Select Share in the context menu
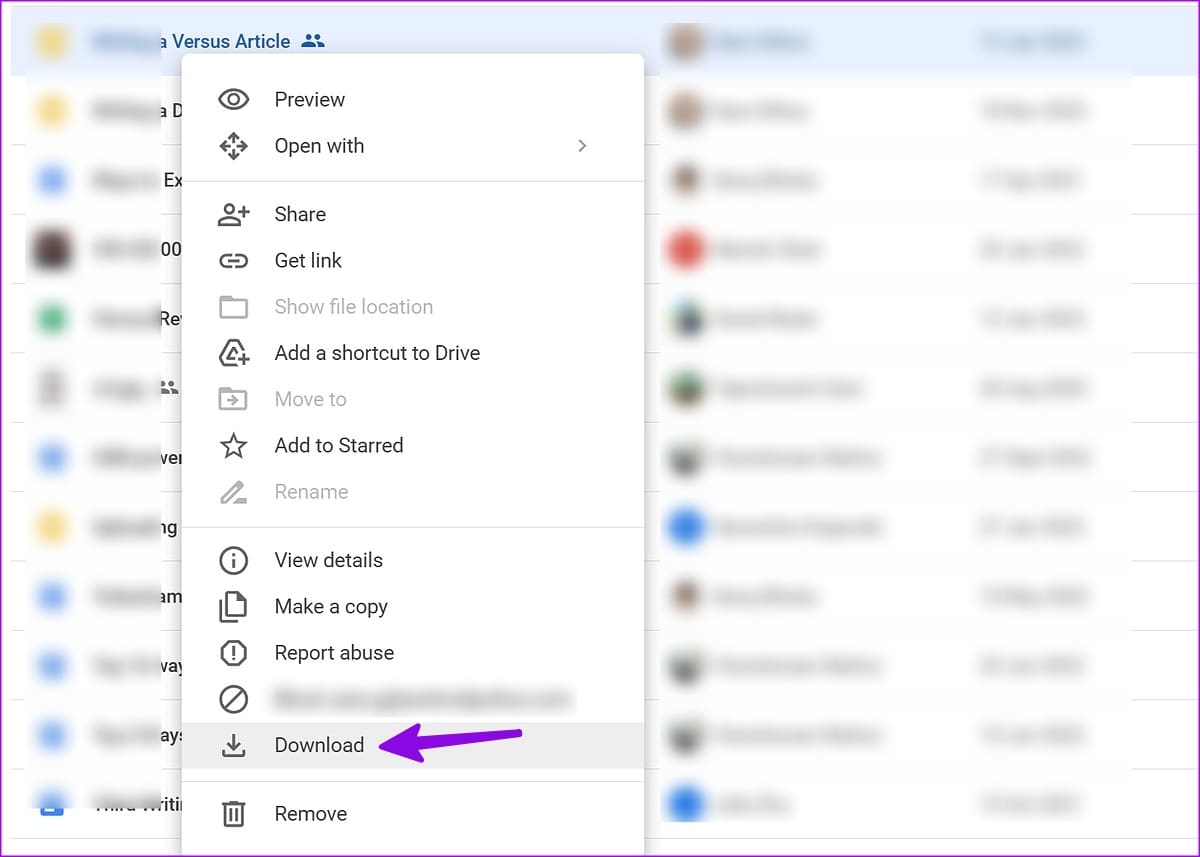The image size is (1200, 857). point(412,214)
